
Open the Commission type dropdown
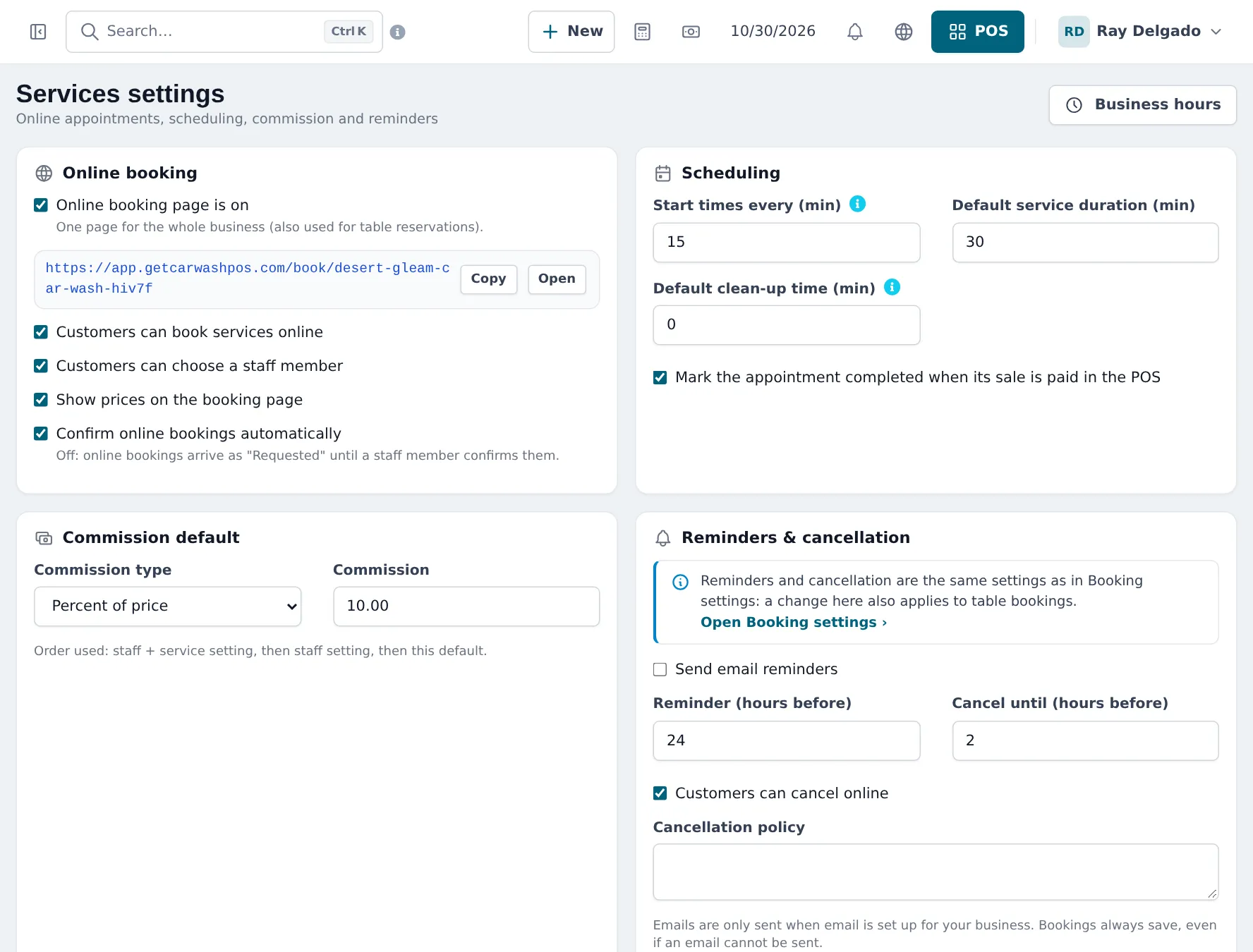tap(168, 606)
